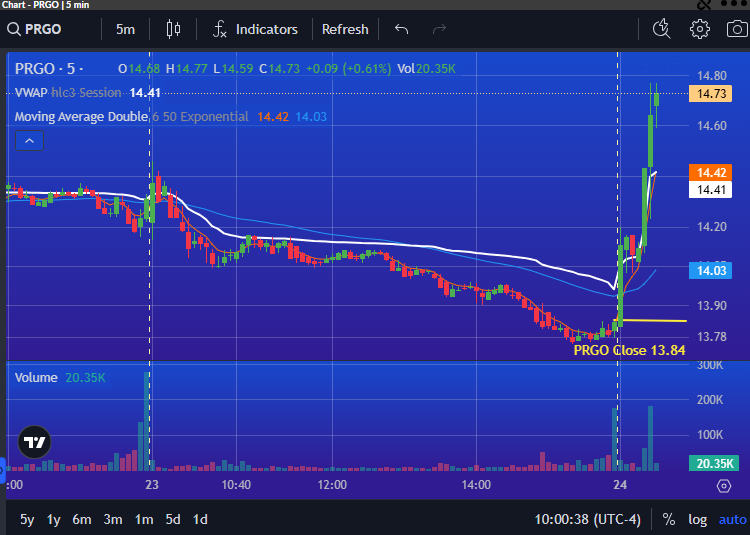This screenshot has height=535, width=750.
Task: Set range to 6m
Action: (x=82, y=519)
